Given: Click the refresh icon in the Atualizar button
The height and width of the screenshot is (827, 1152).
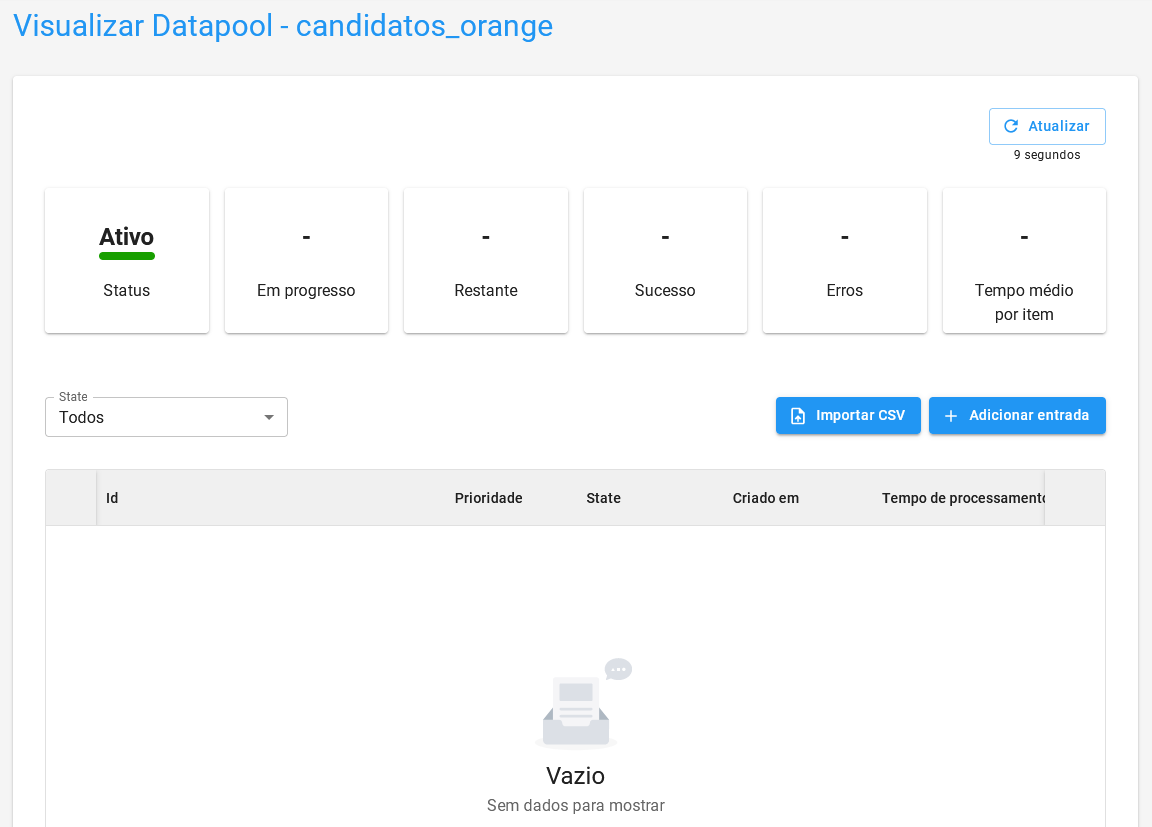Looking at the screenshot, I should coord(1013,126).
